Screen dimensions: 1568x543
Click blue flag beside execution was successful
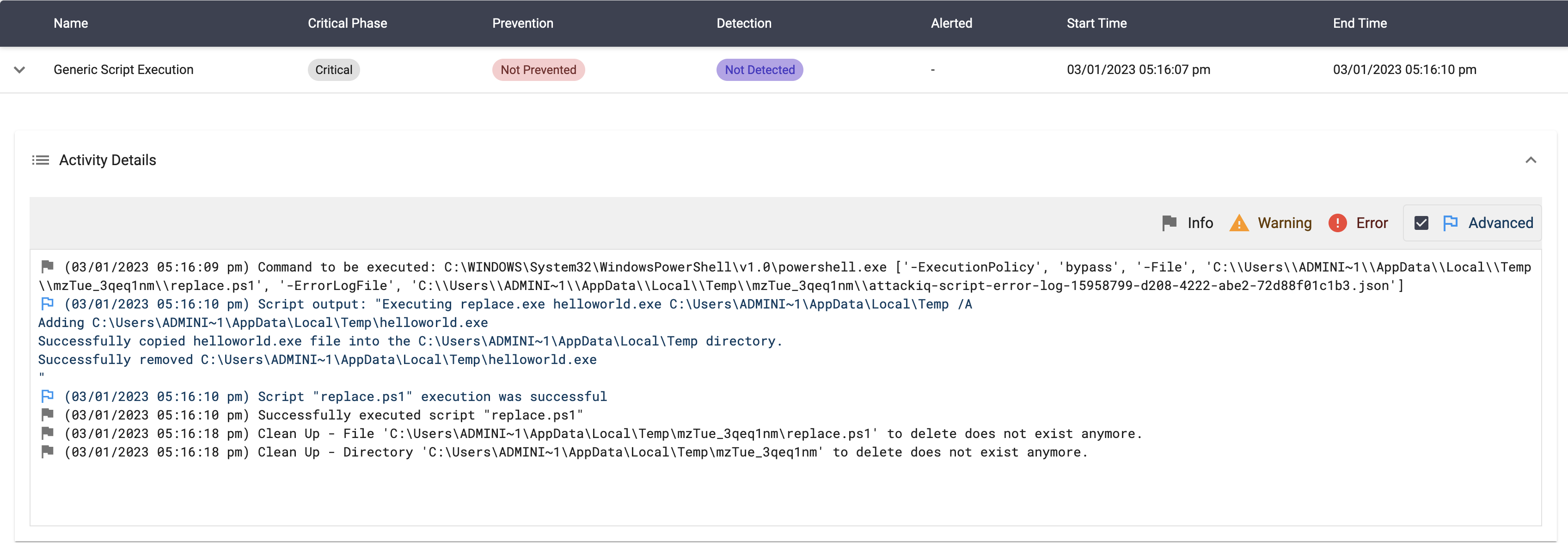pos(48,396)
